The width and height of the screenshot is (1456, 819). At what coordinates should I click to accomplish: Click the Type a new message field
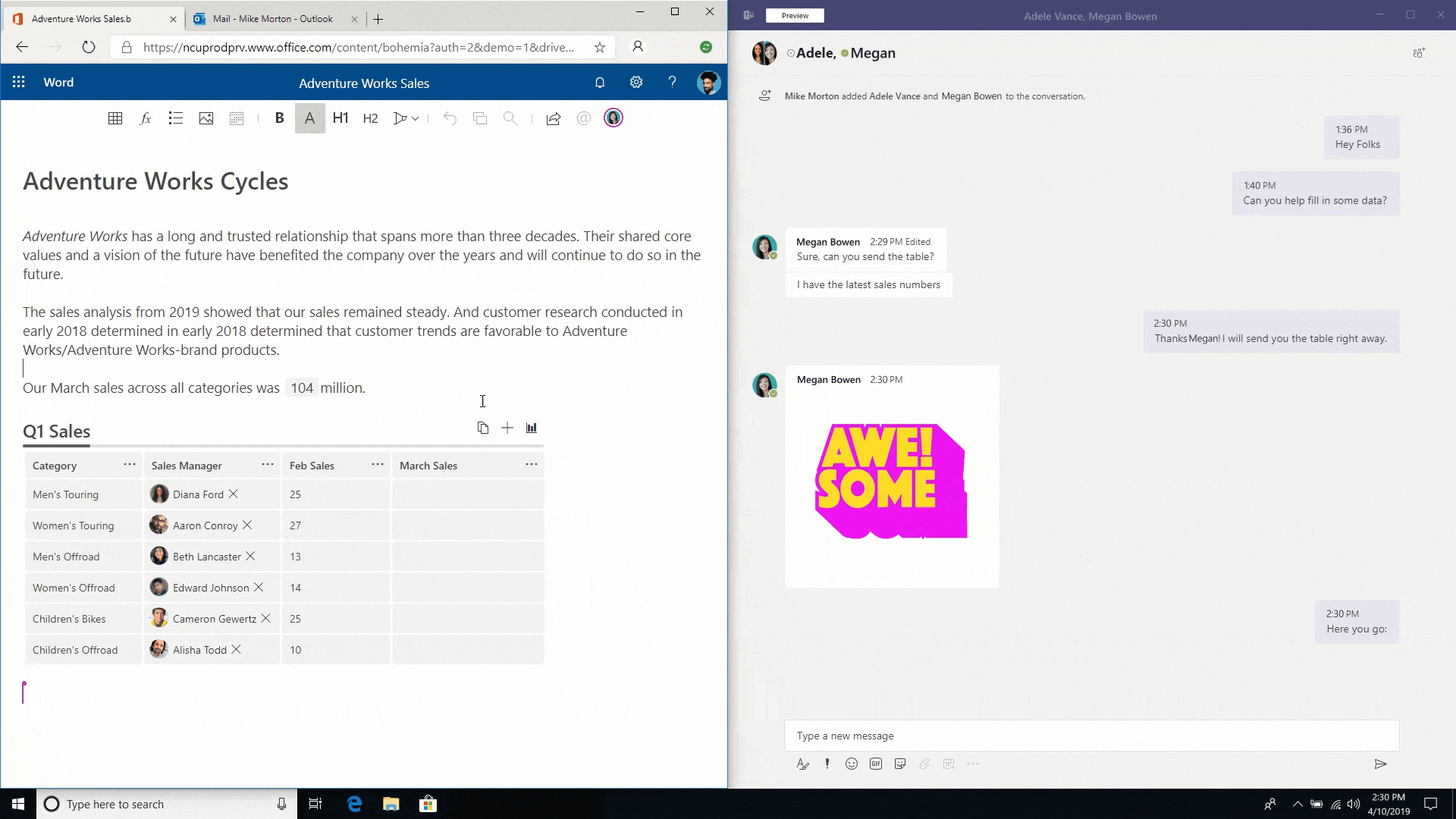click(1090, 736)
